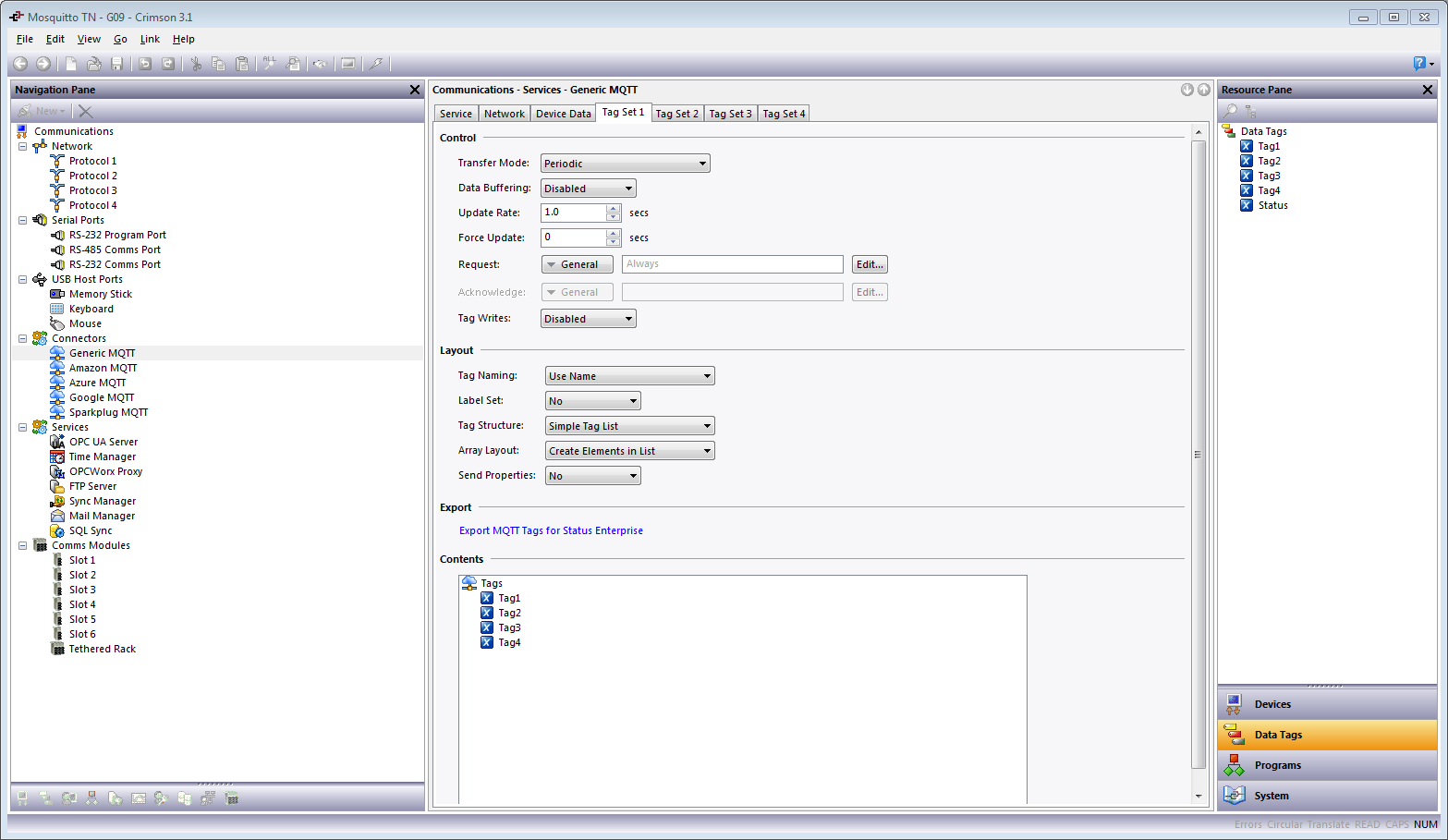Select the Data Tags category in Resource Pane

click(x=1327, y=735)
